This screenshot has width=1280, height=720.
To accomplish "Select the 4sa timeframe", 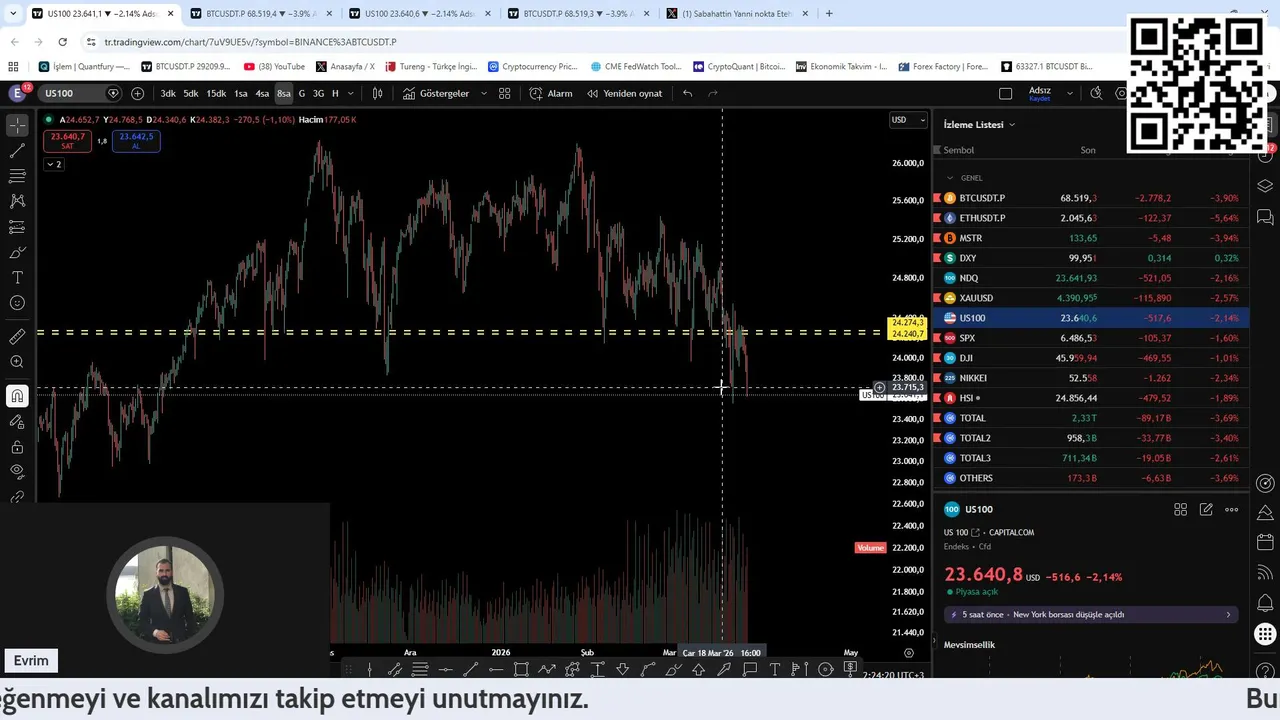I will [262, 93].
